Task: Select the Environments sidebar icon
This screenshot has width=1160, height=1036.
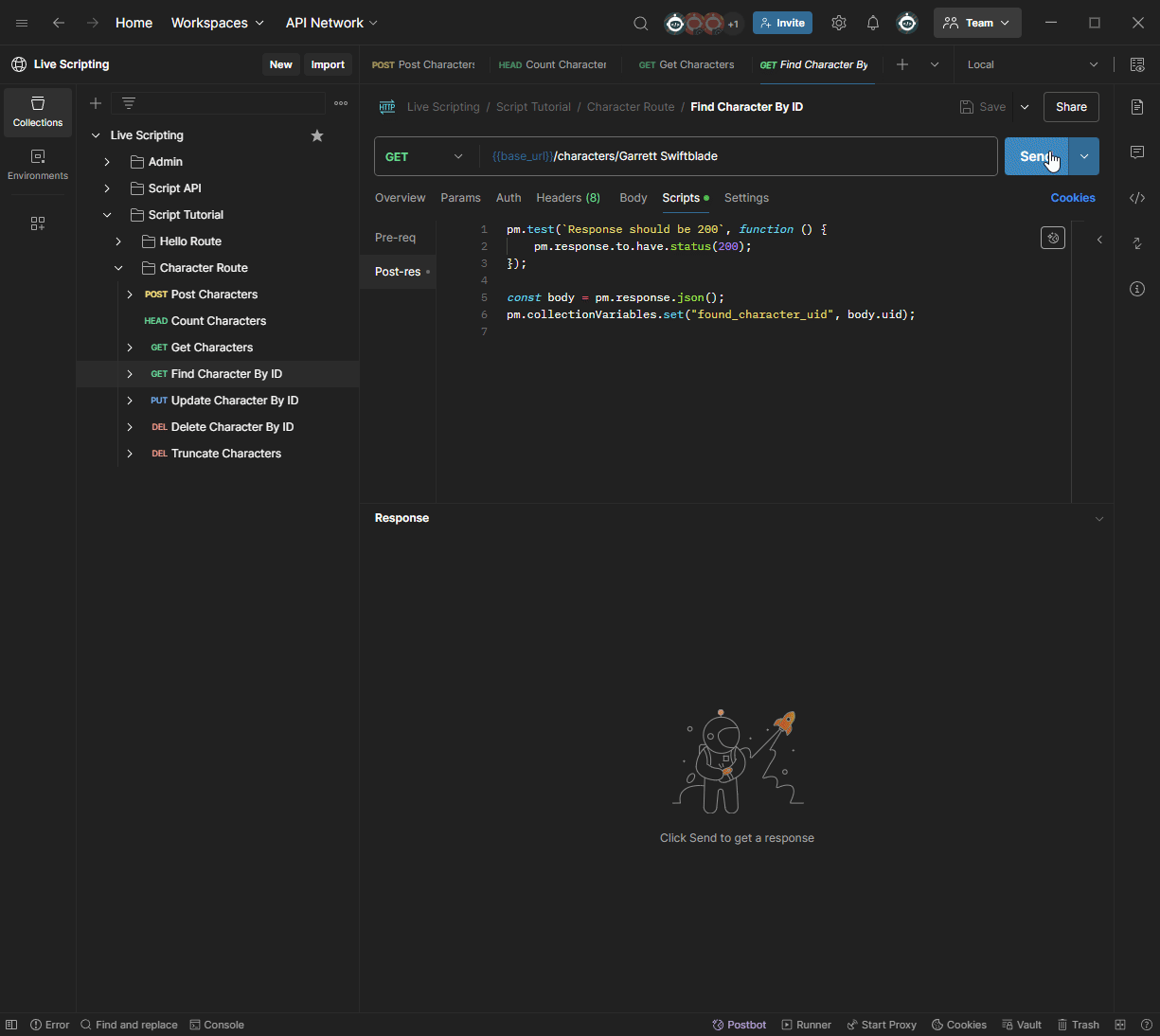Action: click(38, 165)
